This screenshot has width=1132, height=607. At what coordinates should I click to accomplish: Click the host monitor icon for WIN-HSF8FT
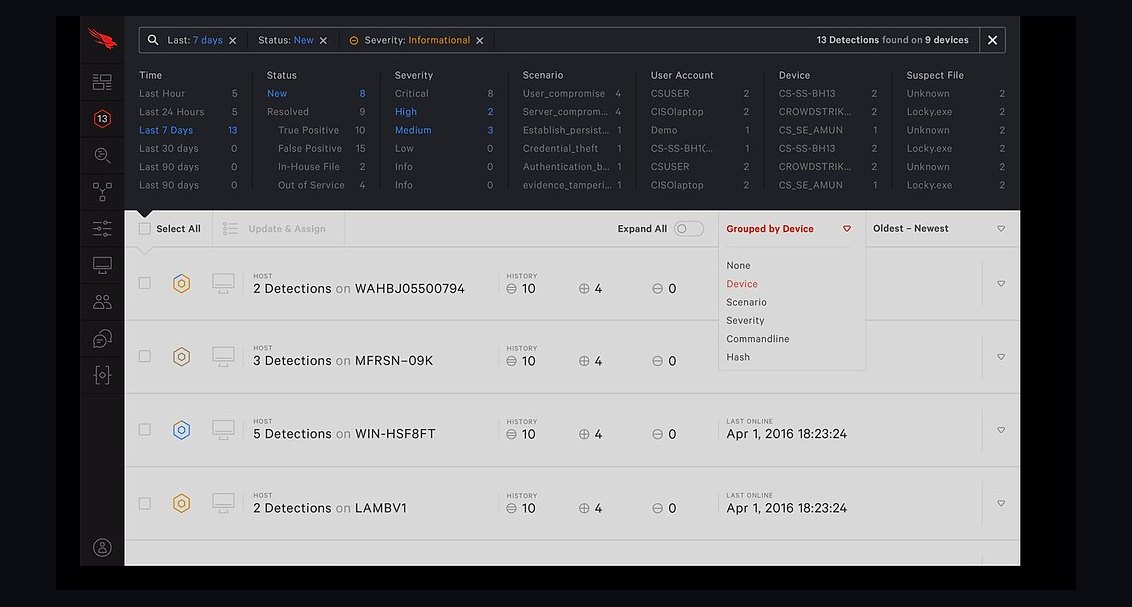tap(223, 429)
